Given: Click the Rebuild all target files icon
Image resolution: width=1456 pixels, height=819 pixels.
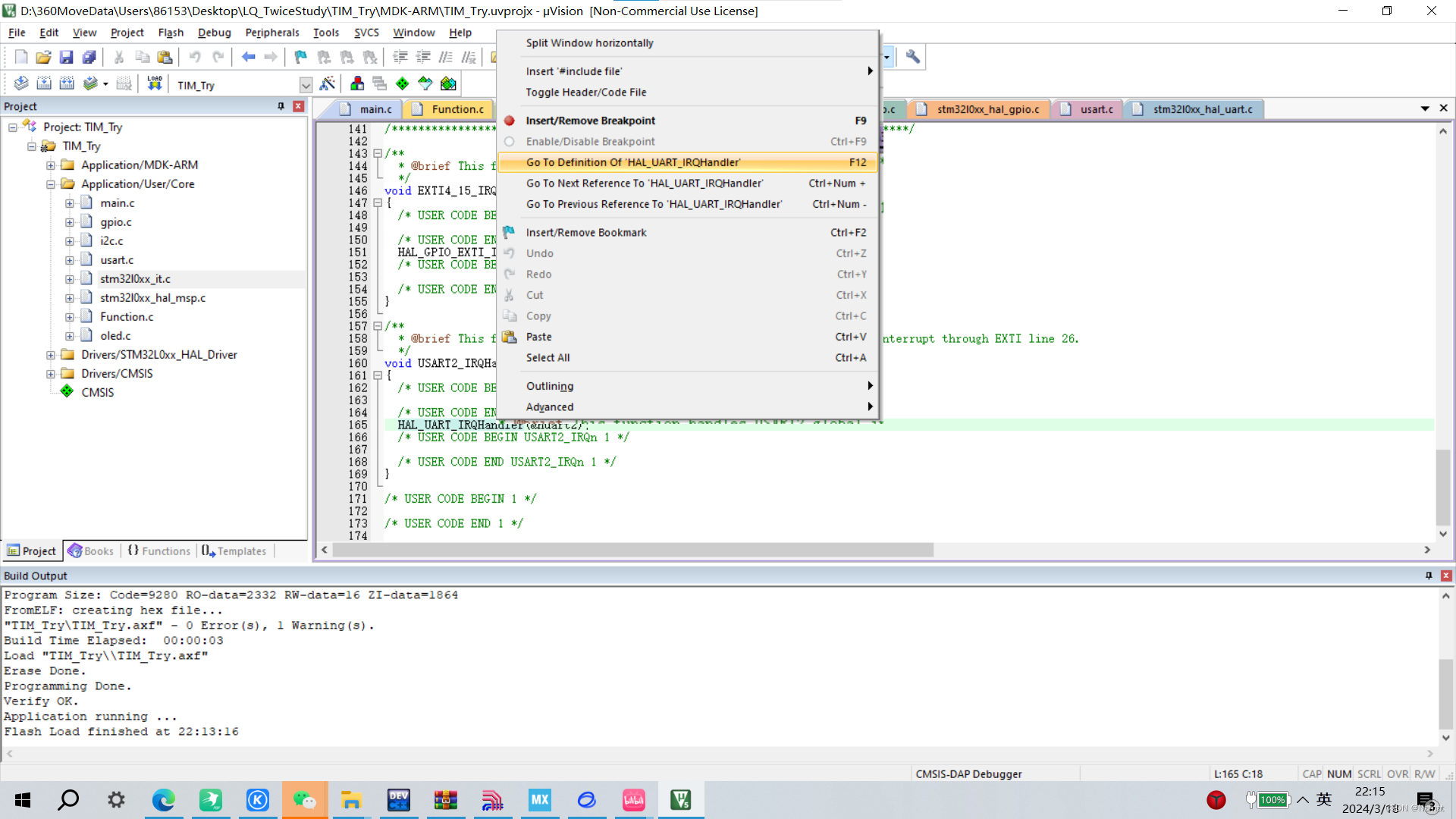Looking at the screenshot, I should point(67,83).
